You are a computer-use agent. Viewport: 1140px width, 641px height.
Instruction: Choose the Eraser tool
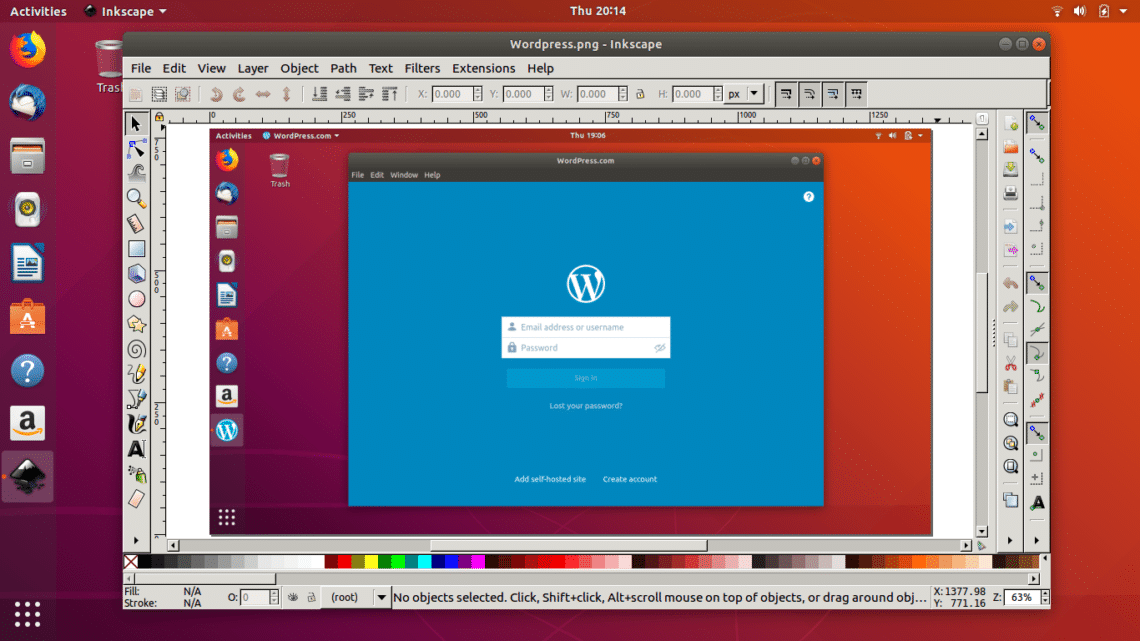(x=137, y=499)
